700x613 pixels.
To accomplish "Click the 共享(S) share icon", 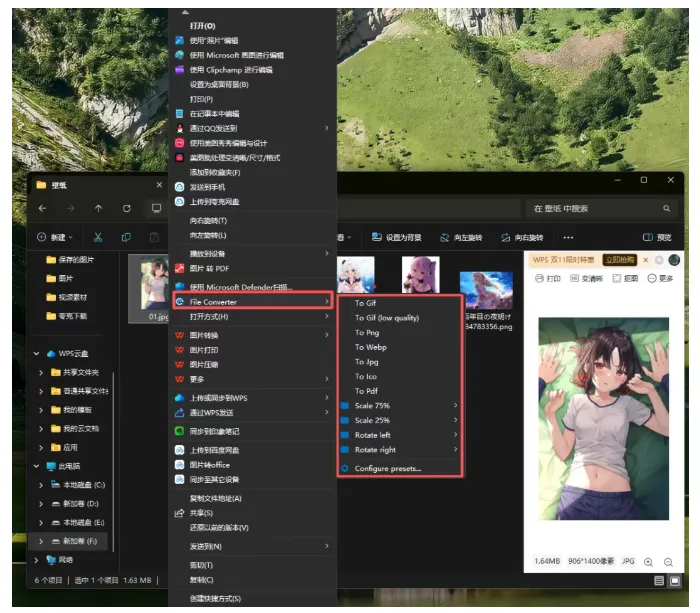I will 179,513.
